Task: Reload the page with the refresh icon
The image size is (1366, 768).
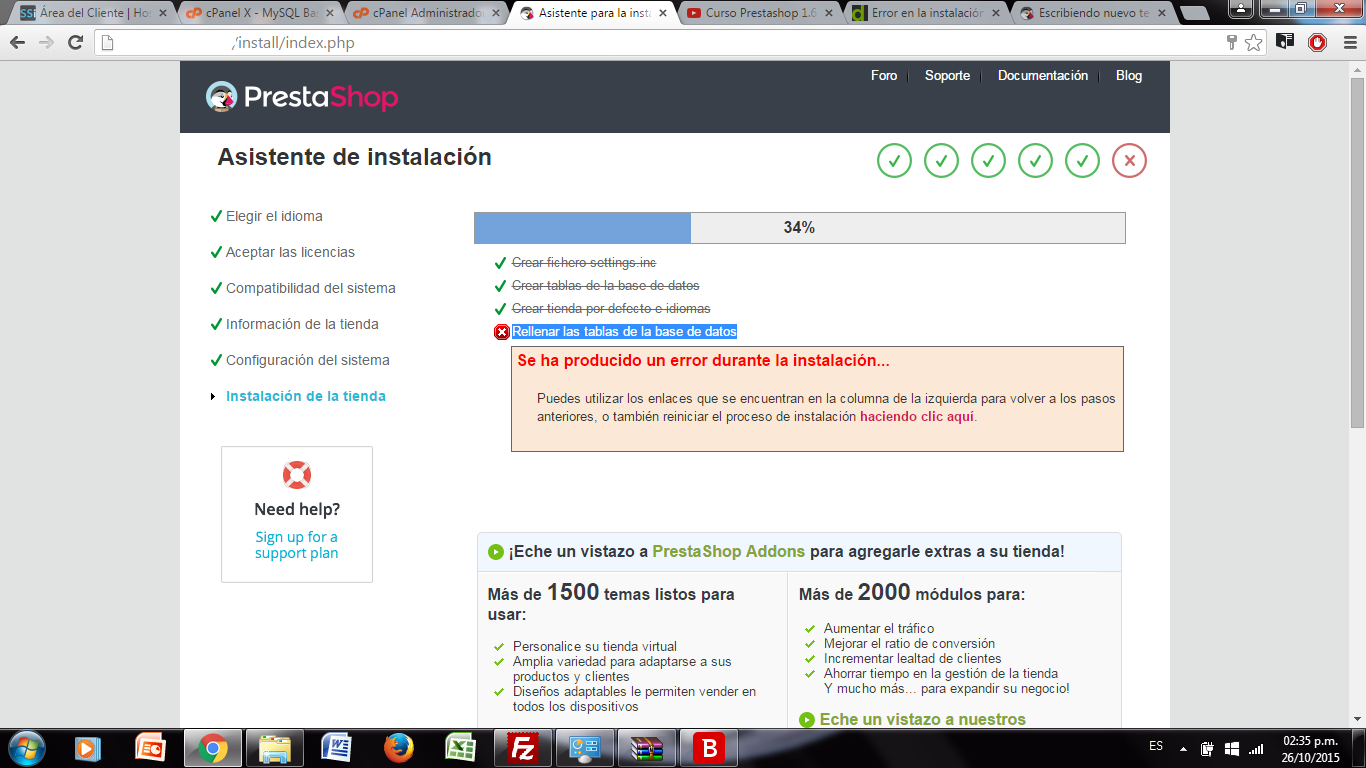Action: click(x=75, y=43)
